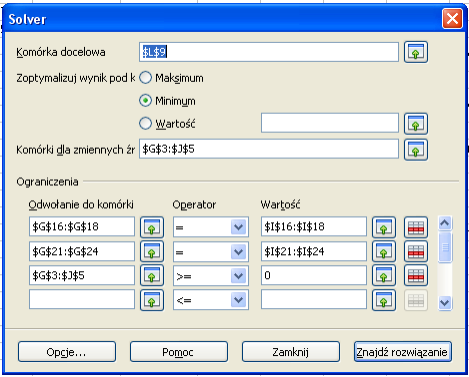Delete the $G$16:$G$18 constraint row
Viewport: 469px width, 377px height.
(416, 227)
